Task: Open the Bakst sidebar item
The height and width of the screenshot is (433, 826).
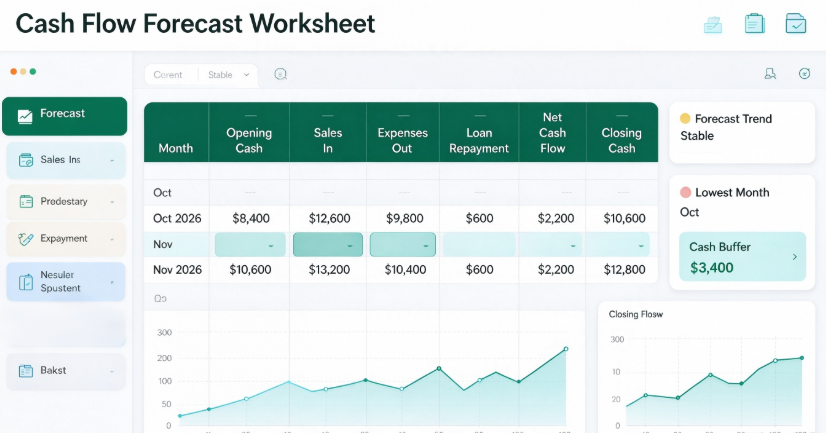Action: pos(66,371)
